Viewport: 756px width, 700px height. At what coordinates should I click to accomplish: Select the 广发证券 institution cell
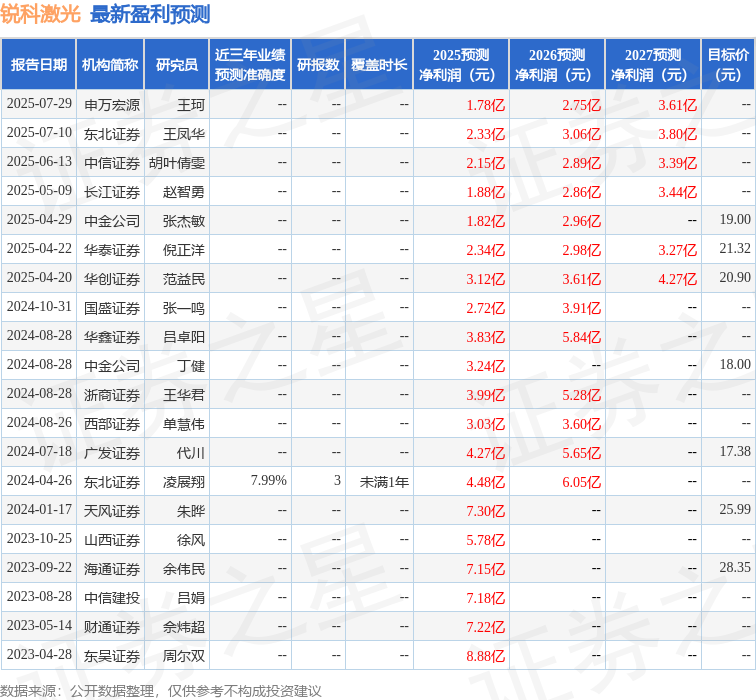click(x=112, y=453)
